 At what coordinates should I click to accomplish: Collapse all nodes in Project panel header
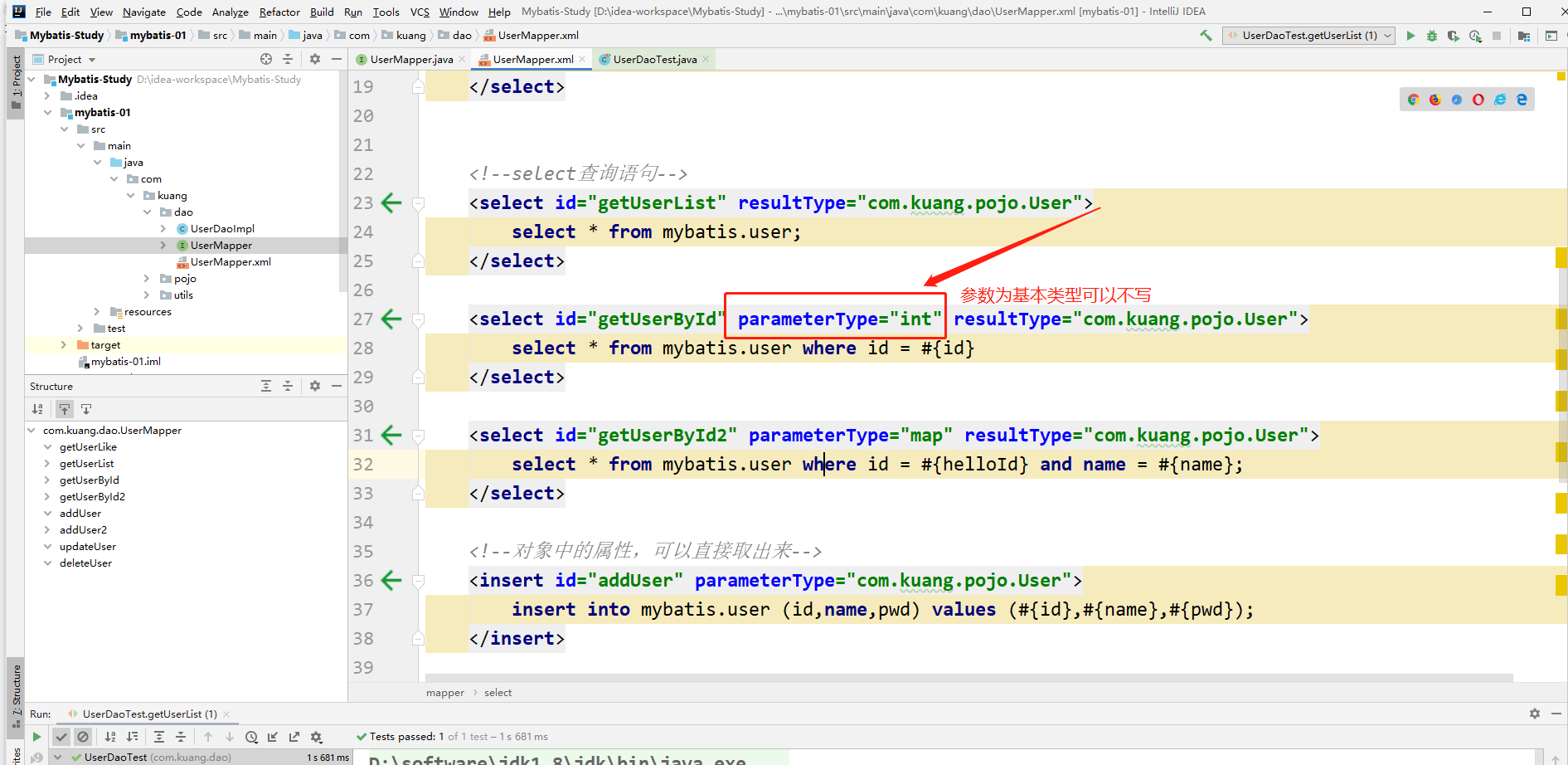pyautogui.click(x=288, y=59)
